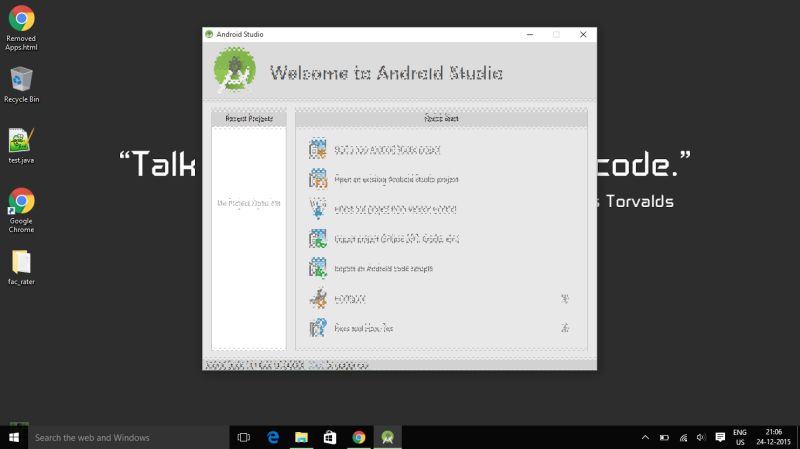
Task: Click the new project icon in Quick Start
Action: pos(317,149)
